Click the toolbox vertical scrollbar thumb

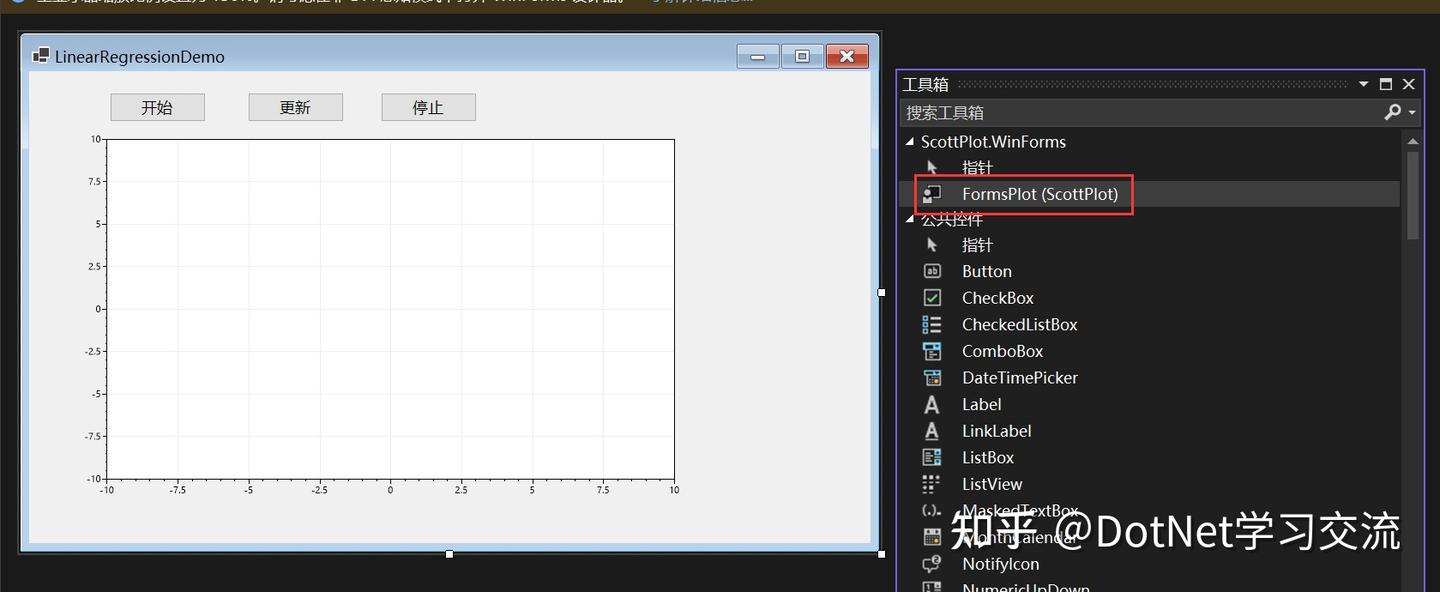pos(1413,195)
